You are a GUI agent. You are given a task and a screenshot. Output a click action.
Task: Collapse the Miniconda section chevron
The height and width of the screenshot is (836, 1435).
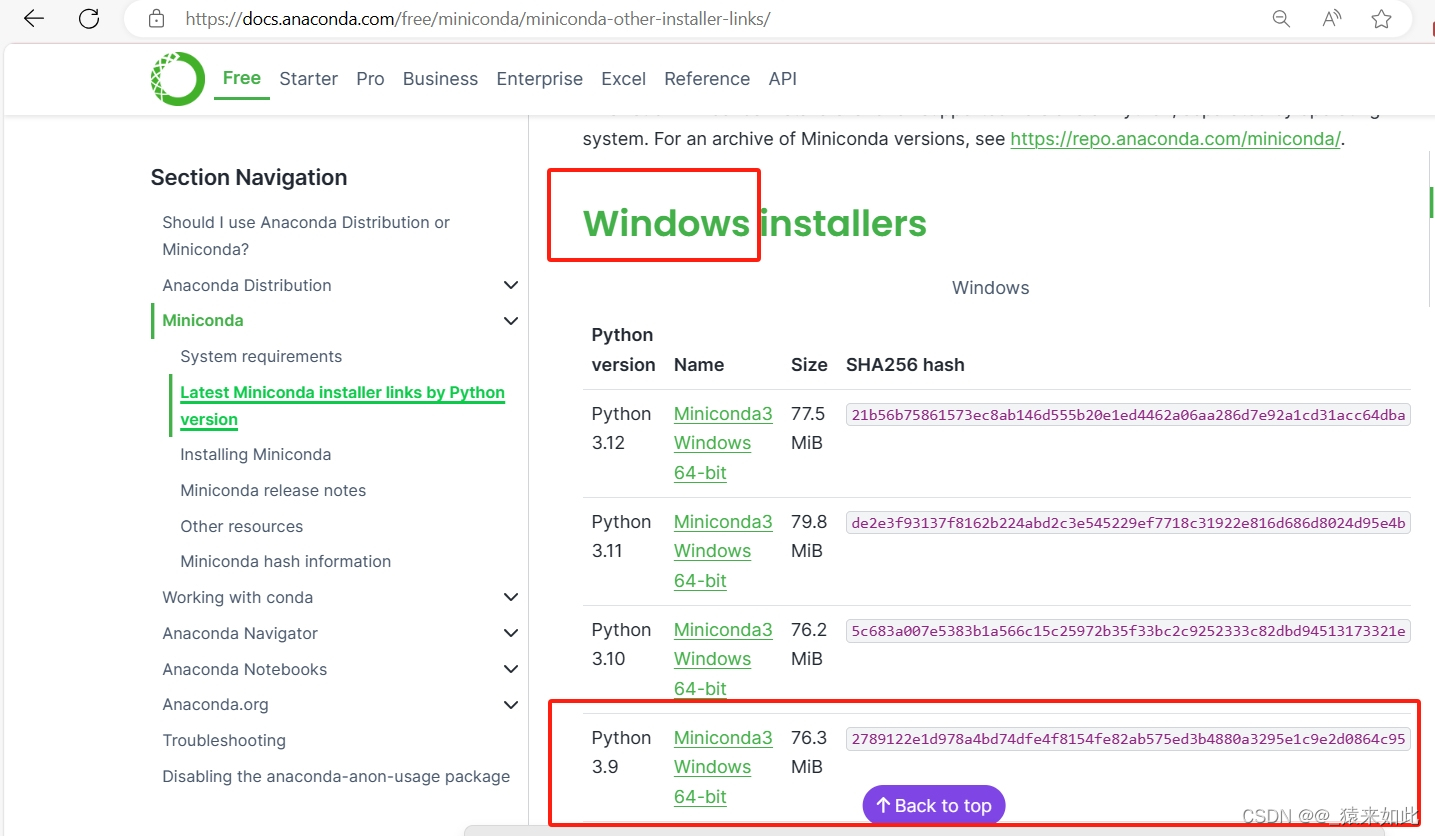point(511,321)
